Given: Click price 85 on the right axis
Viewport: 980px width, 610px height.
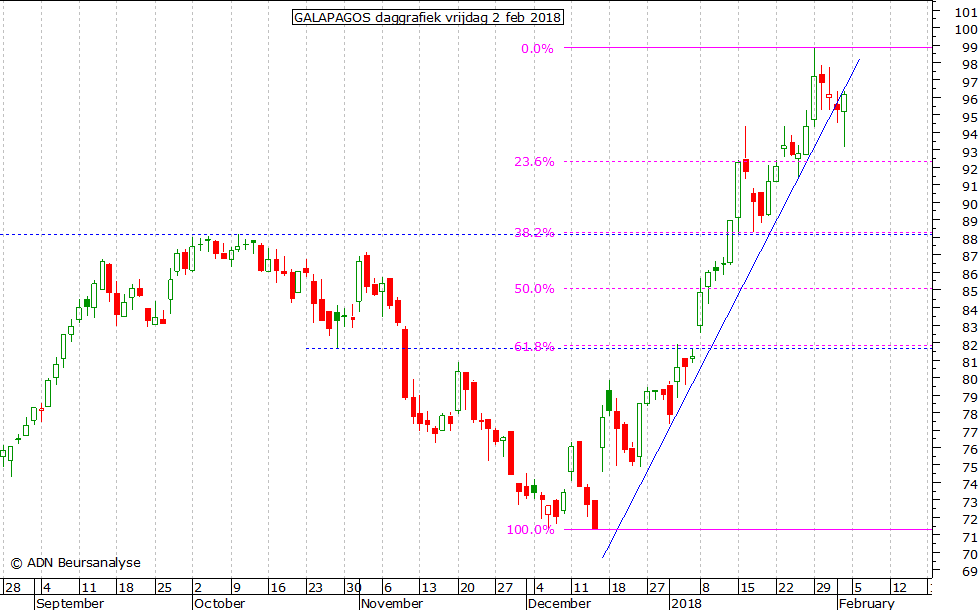Looking at the screenshot, I should [970, 292].
